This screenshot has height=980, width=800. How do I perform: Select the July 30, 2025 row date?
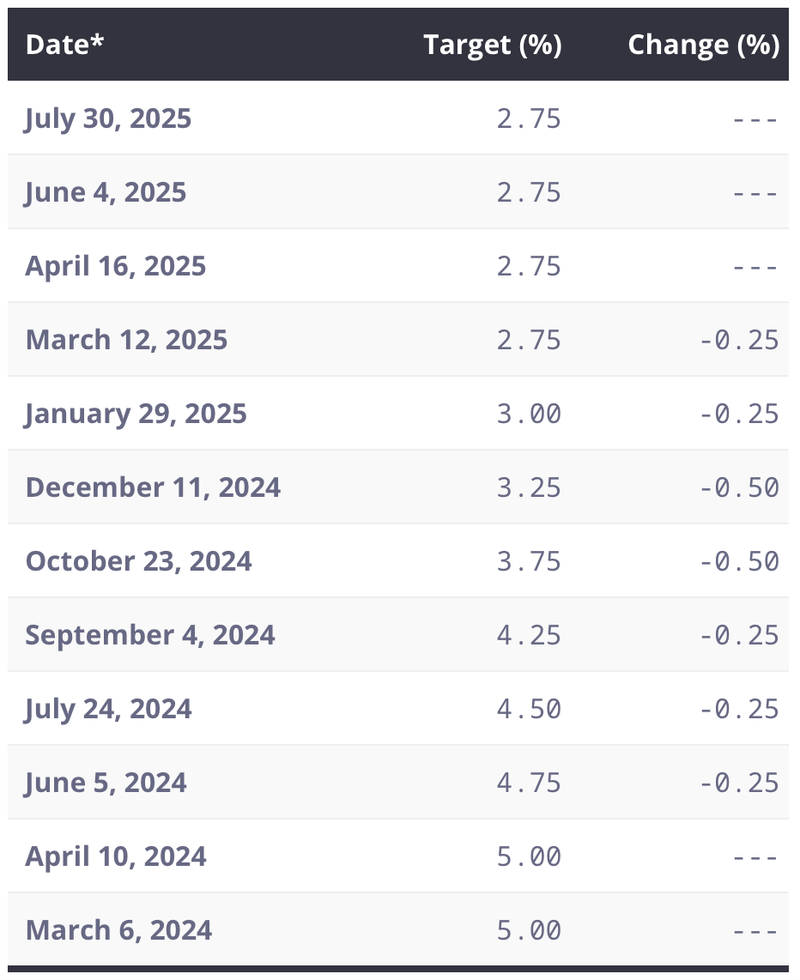pyautogui.click(x=108, y=119)
